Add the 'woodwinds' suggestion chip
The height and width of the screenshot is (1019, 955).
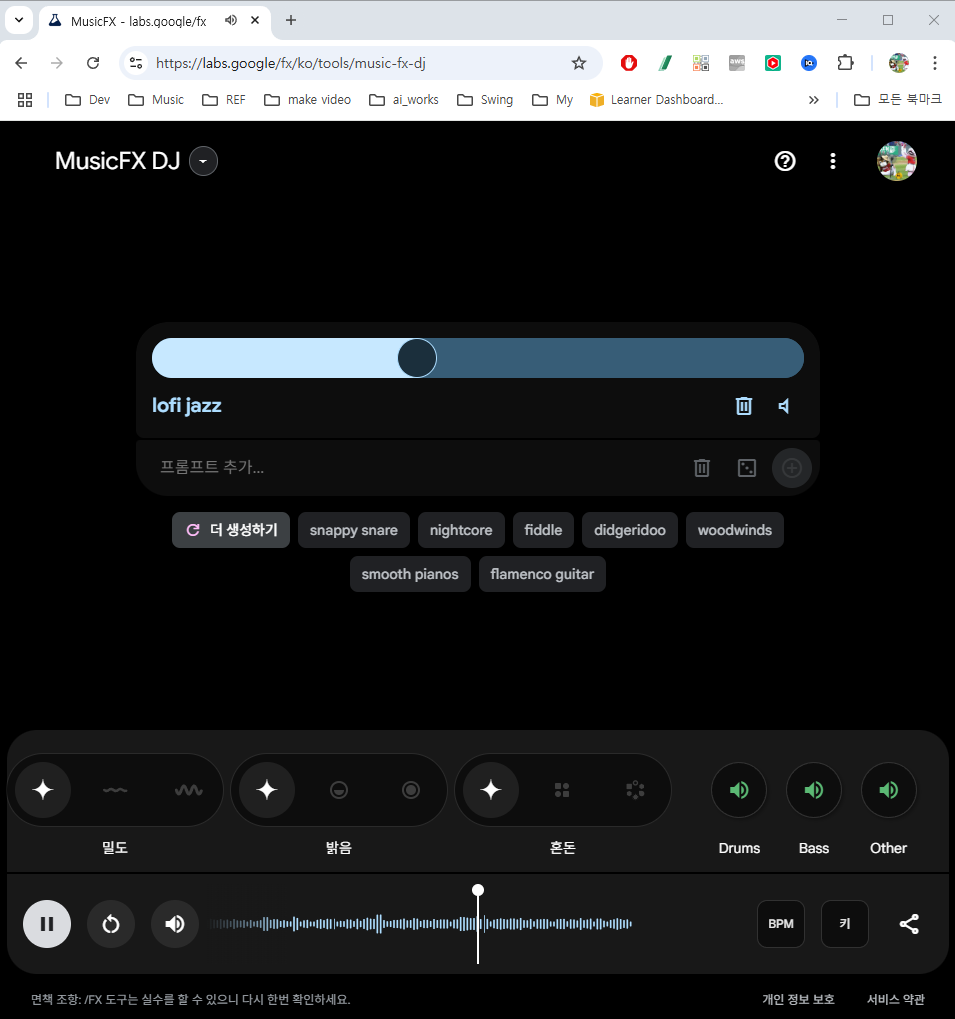735,530
